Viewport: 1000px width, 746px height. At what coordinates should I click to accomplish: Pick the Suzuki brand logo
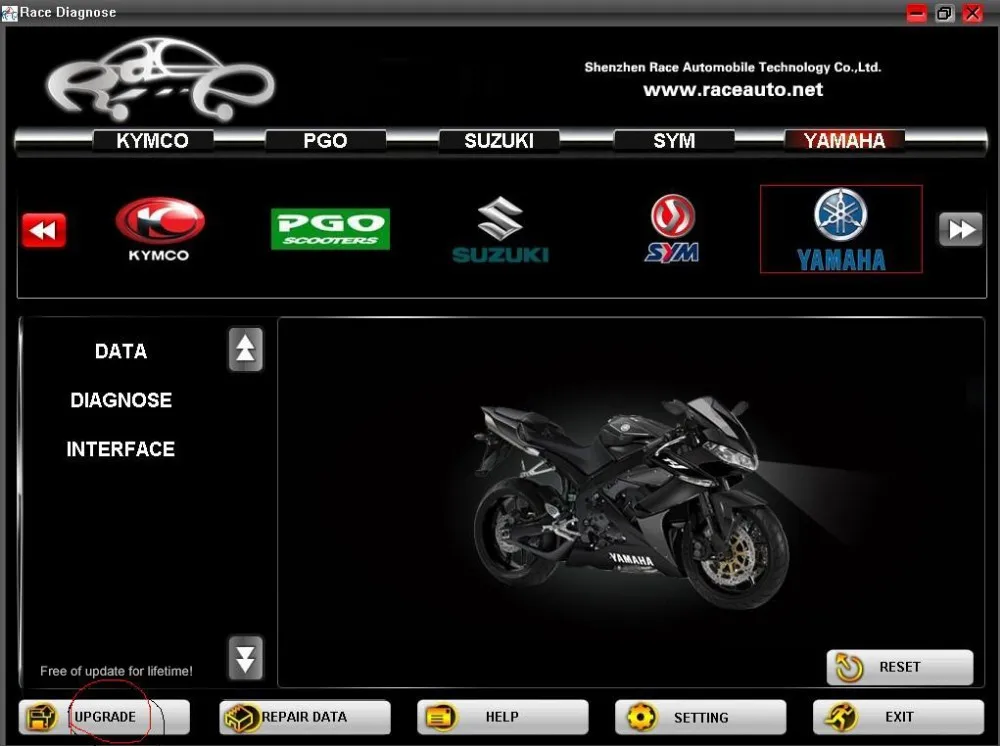[x=500, y=230]
